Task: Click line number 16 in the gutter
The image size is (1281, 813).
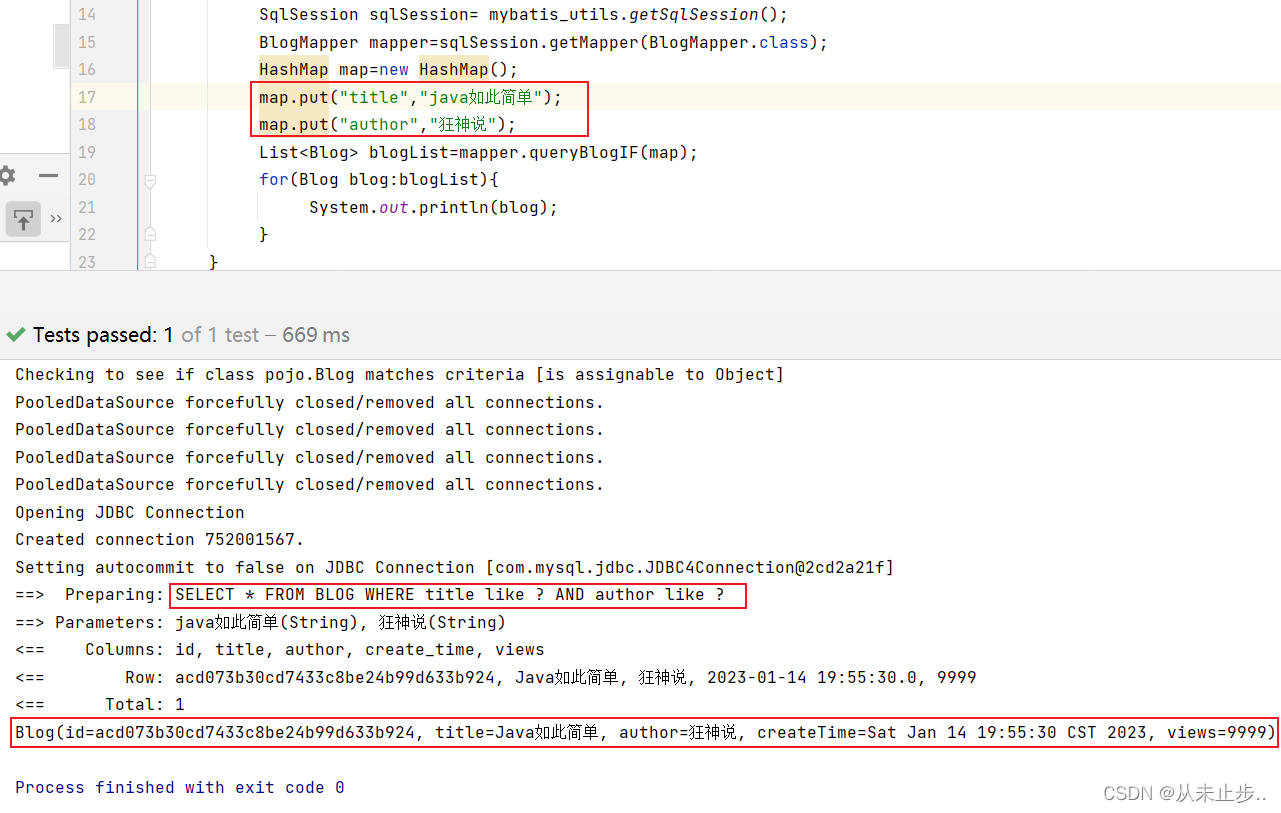Action: coord(87,69)
